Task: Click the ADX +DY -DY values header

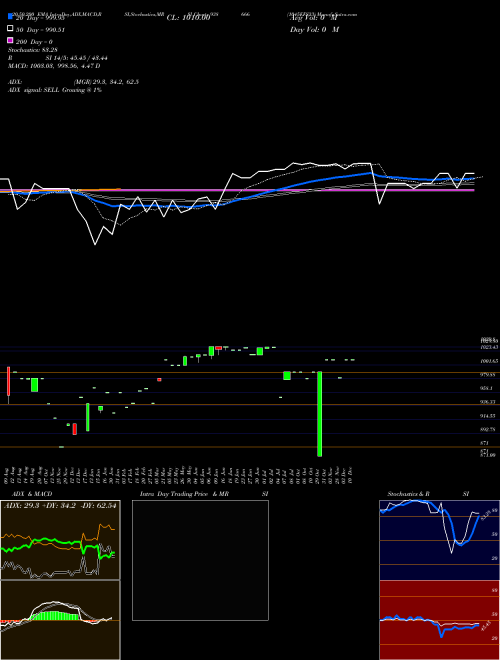Action: (x=60, y=506)
